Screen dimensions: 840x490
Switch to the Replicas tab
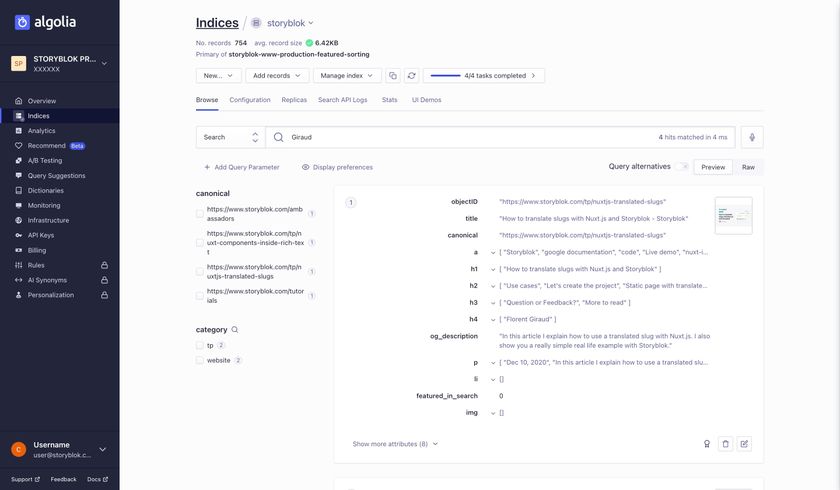(294, 100)
